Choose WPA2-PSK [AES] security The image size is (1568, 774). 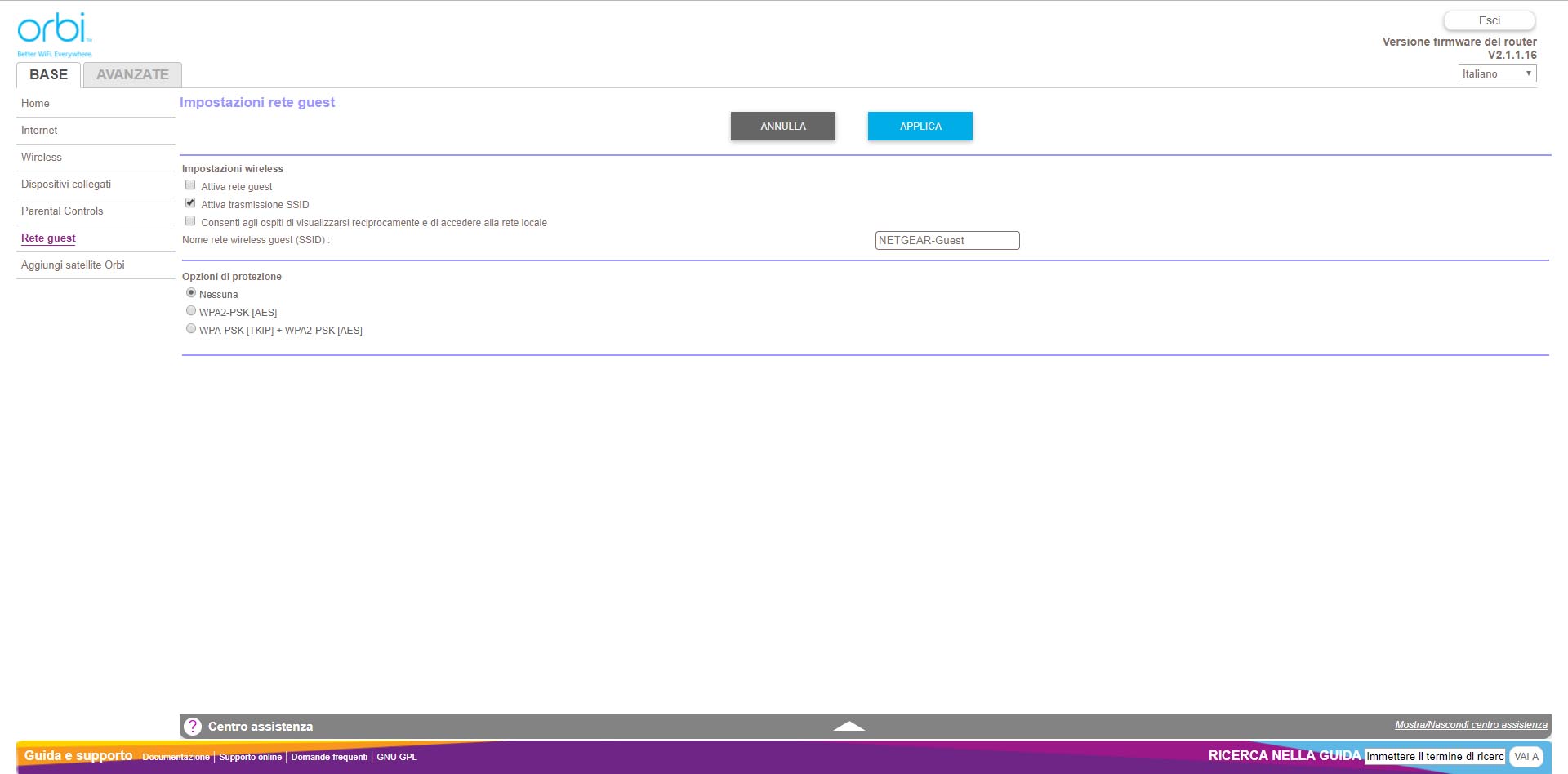pyautogui.click(x=191, y=311)
